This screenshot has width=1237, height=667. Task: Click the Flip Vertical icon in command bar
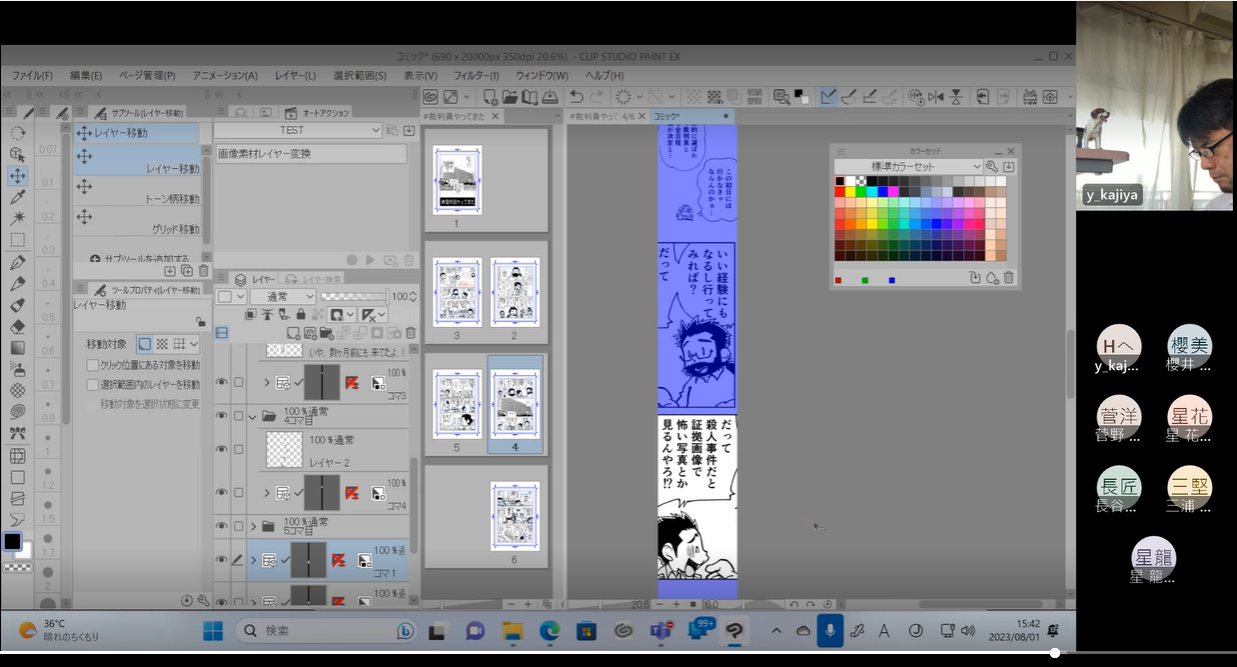tap(956, 97)
